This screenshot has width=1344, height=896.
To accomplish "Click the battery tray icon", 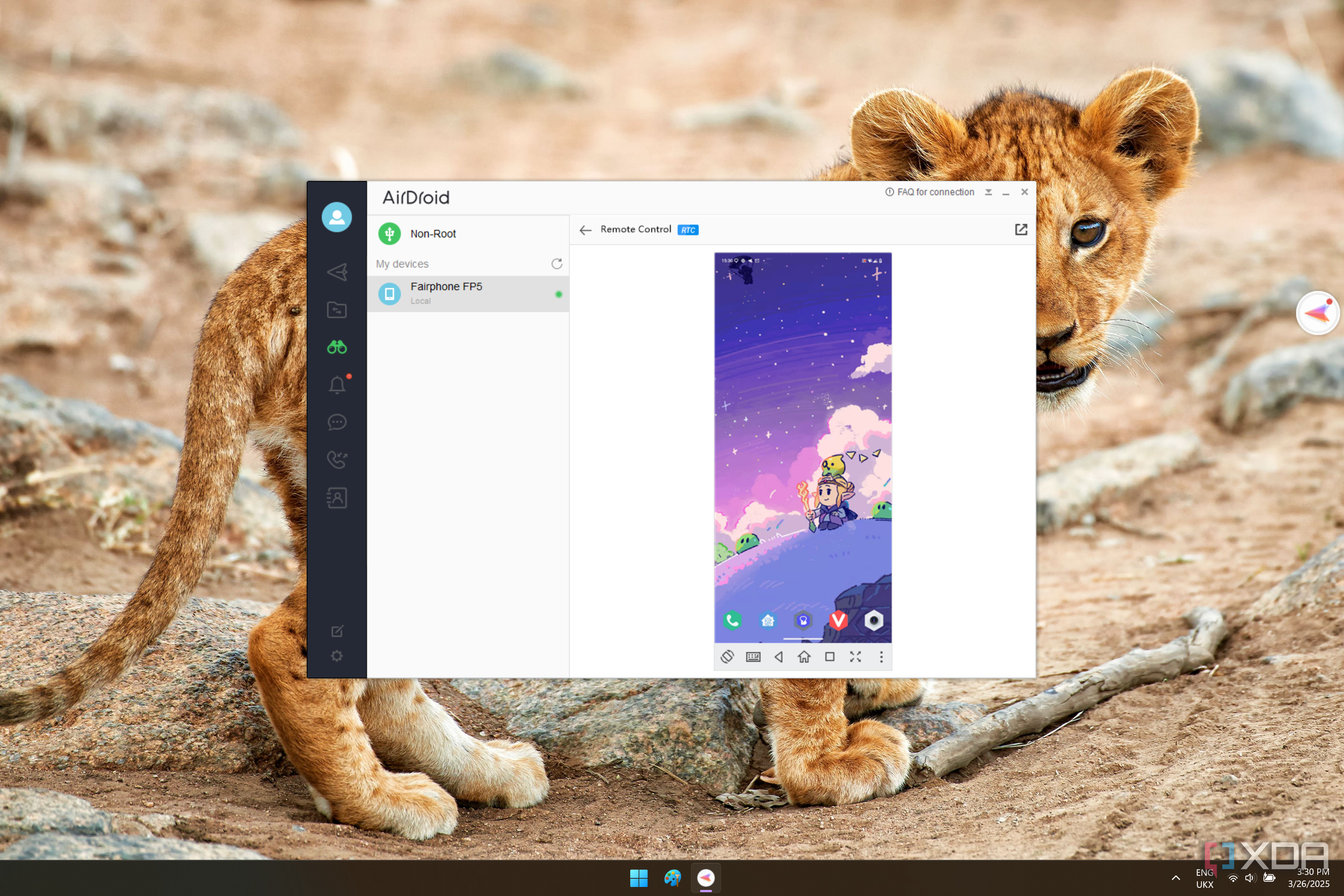I will (x=1269, y=878).
